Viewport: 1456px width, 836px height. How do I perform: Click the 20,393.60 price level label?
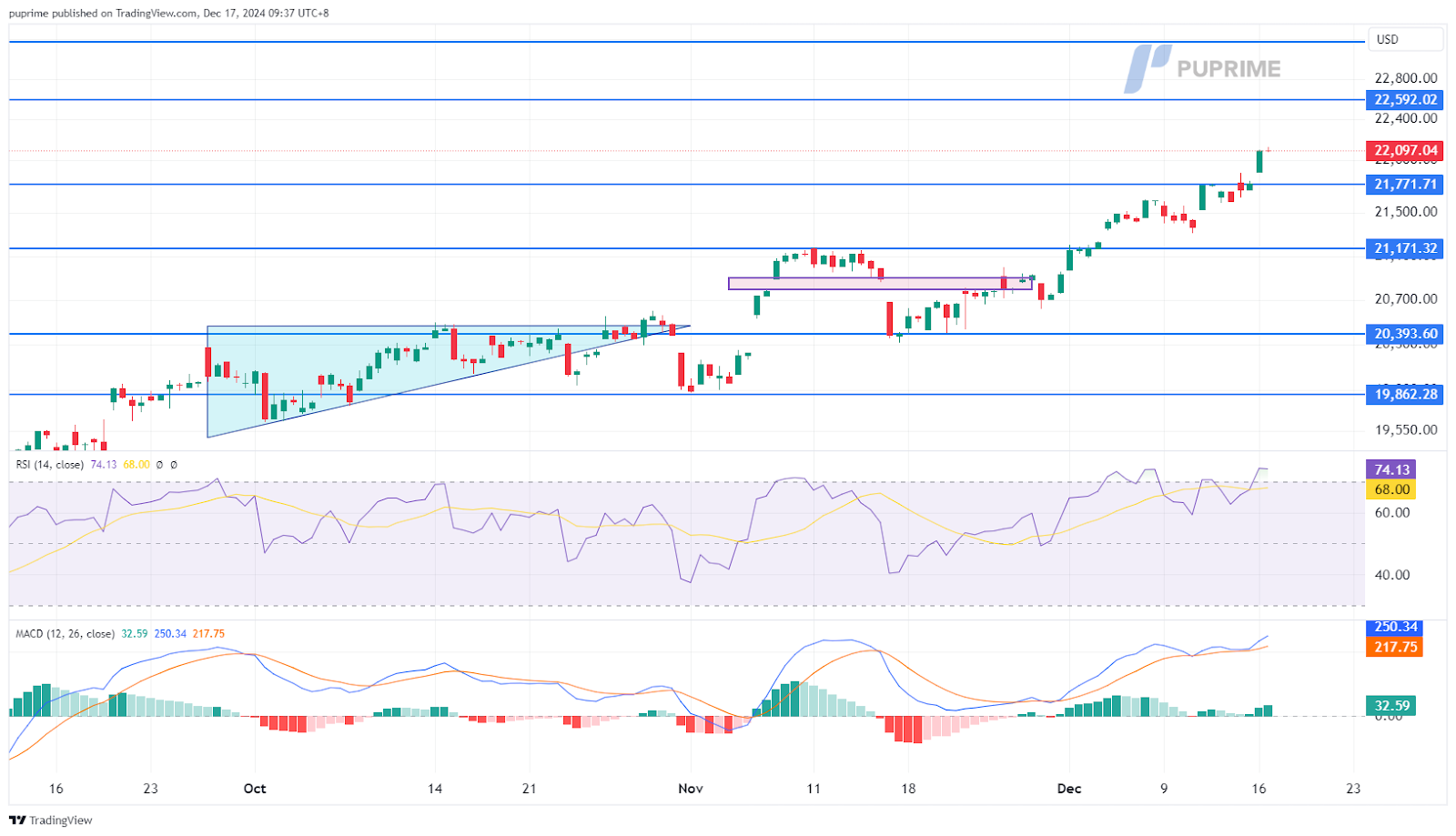(1405, 334)
